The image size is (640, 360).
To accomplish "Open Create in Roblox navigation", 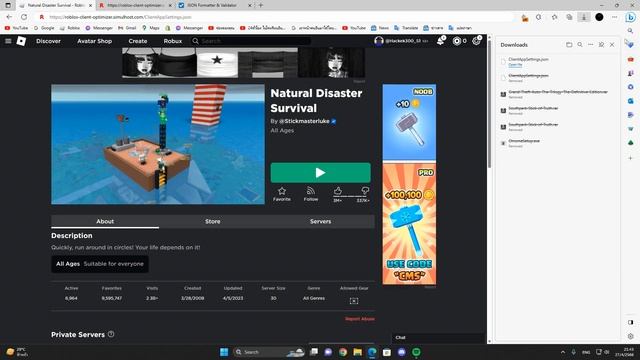I will (138, 41).
